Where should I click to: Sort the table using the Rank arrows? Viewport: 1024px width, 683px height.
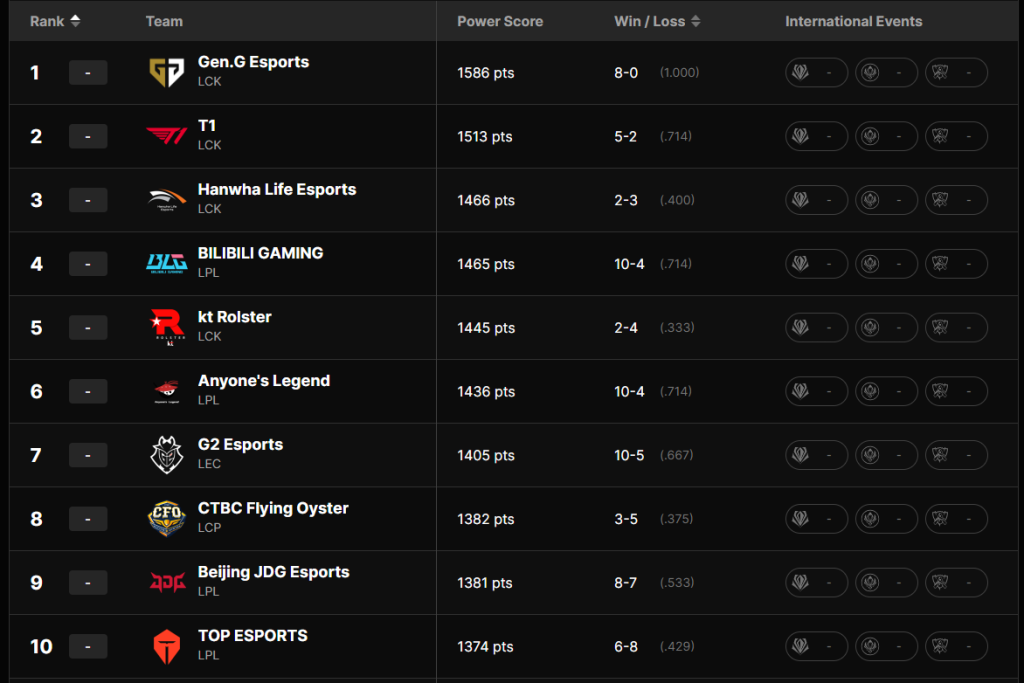[x=75, y=21]
